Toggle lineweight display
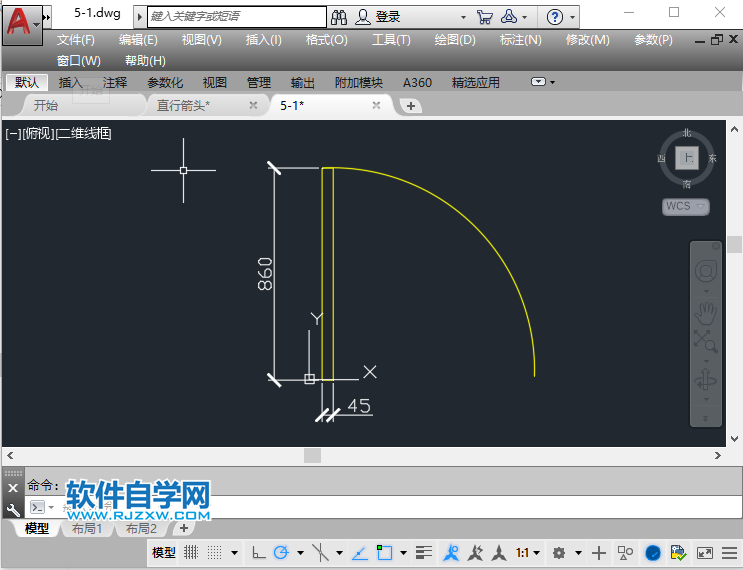 pos(424,552)
